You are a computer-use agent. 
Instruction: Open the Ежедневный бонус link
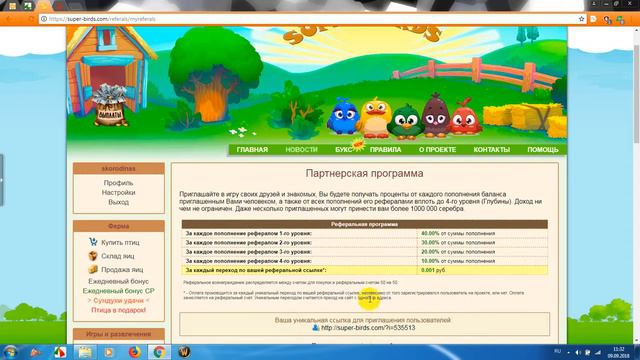118,281
